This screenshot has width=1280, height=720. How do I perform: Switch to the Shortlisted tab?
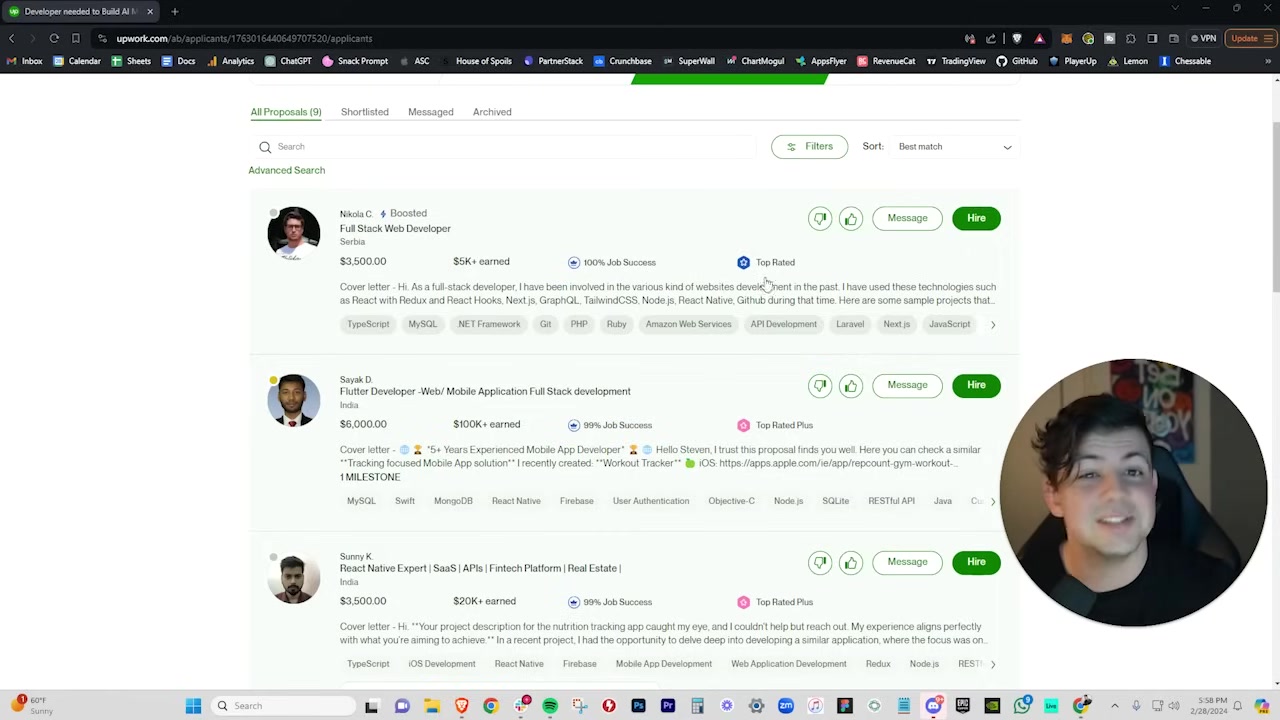[364, 112]
